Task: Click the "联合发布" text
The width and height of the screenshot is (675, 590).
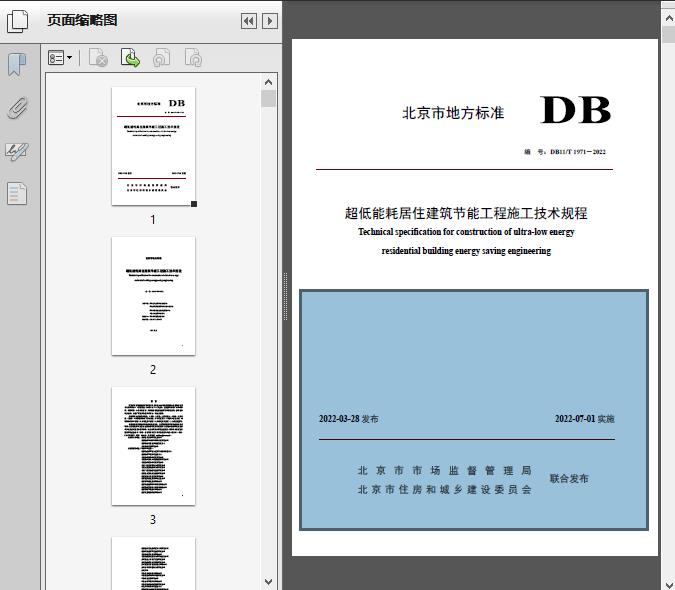Action: coord(569,479)
